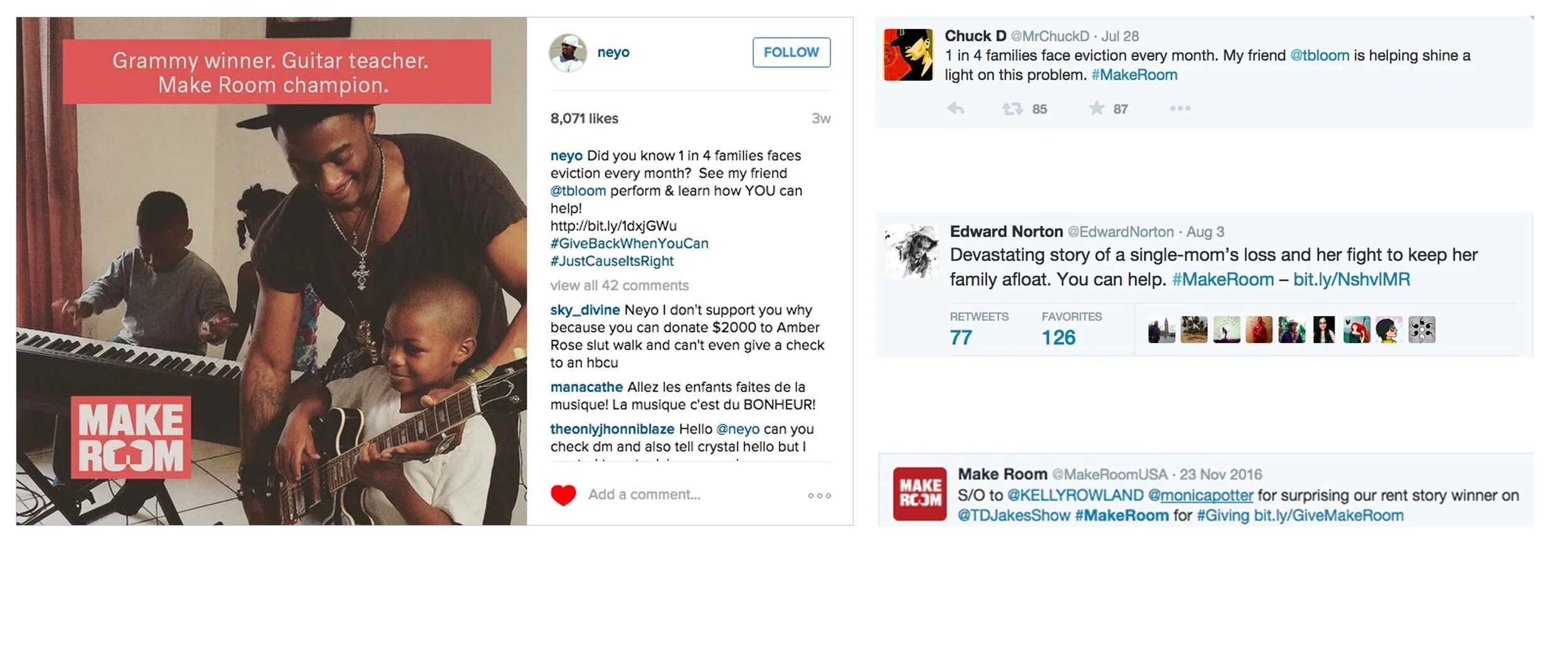The width and height of the screenshot is (1568, 657).
Task: Open the @KELLYROWLAND mention
Action: tap(1075, 495)
